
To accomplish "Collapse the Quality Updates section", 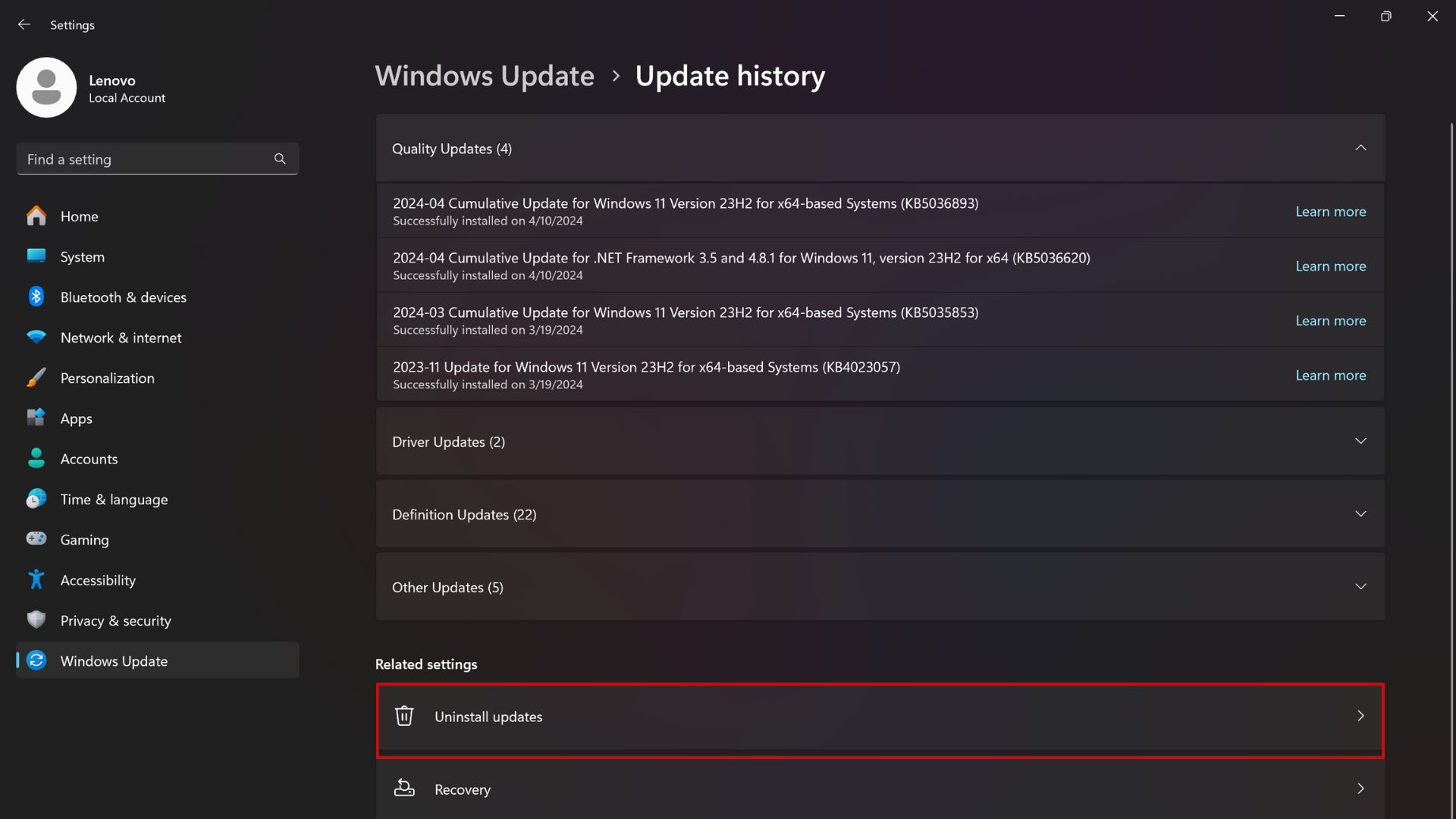I will point(880,149).
